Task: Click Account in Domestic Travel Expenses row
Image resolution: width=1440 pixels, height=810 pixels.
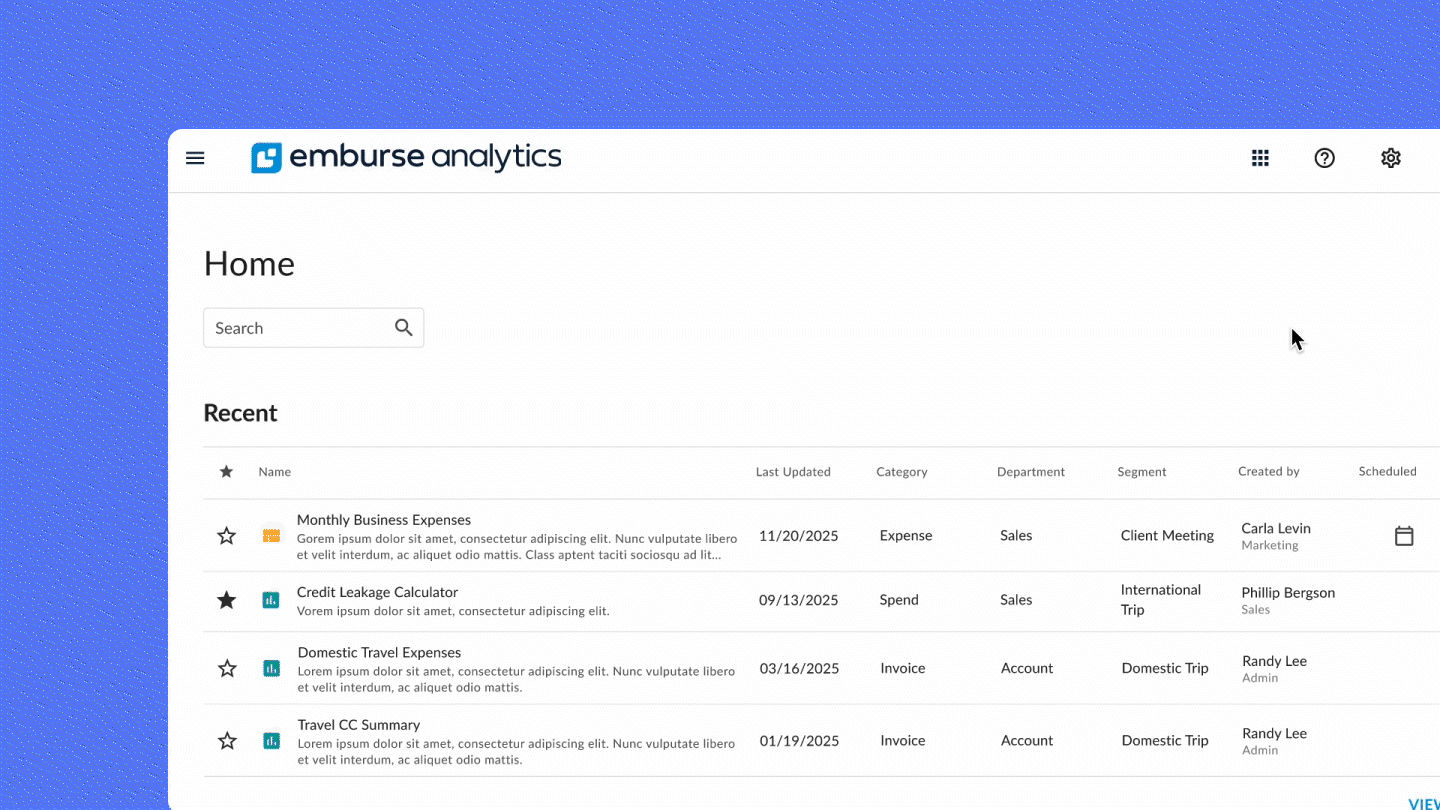Action: coord(1027,668)
